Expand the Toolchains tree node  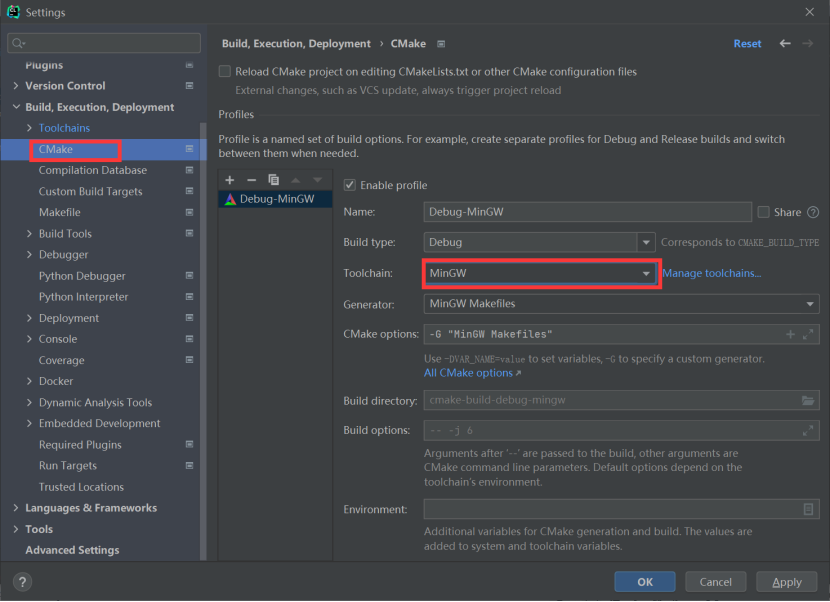(x=29, y=128)
